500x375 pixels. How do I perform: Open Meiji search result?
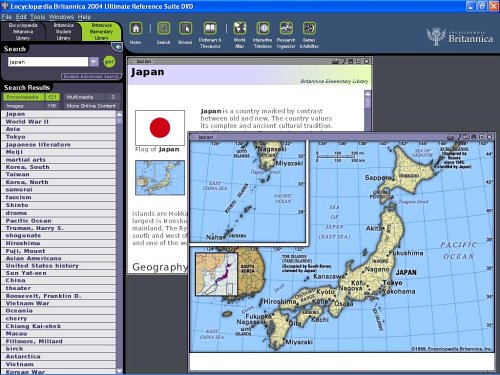(x=59, y=152)
